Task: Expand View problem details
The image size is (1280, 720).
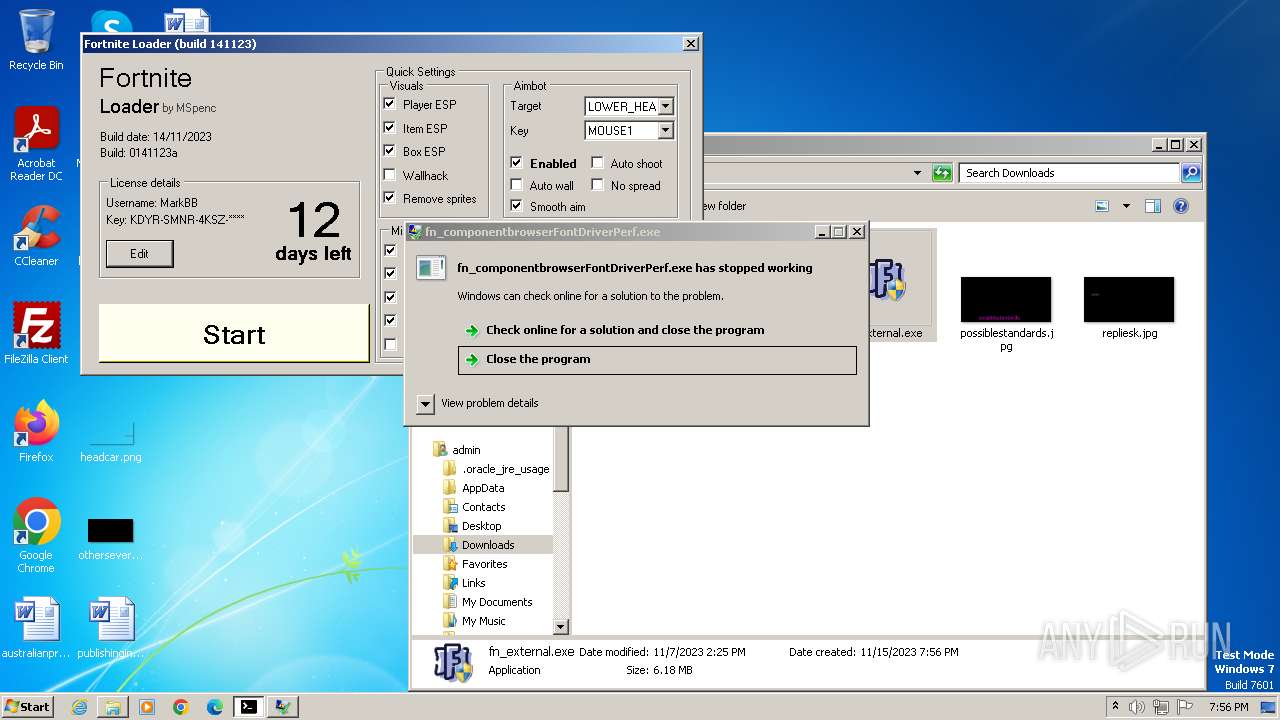Action: coord(425,403)
